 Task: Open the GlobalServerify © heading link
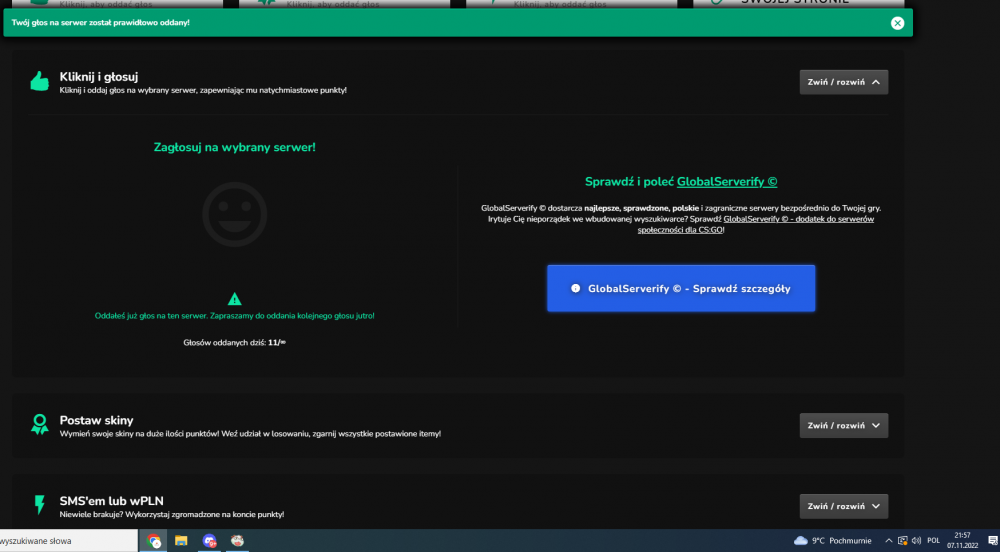pyautogui.click(x=727, y=182)
